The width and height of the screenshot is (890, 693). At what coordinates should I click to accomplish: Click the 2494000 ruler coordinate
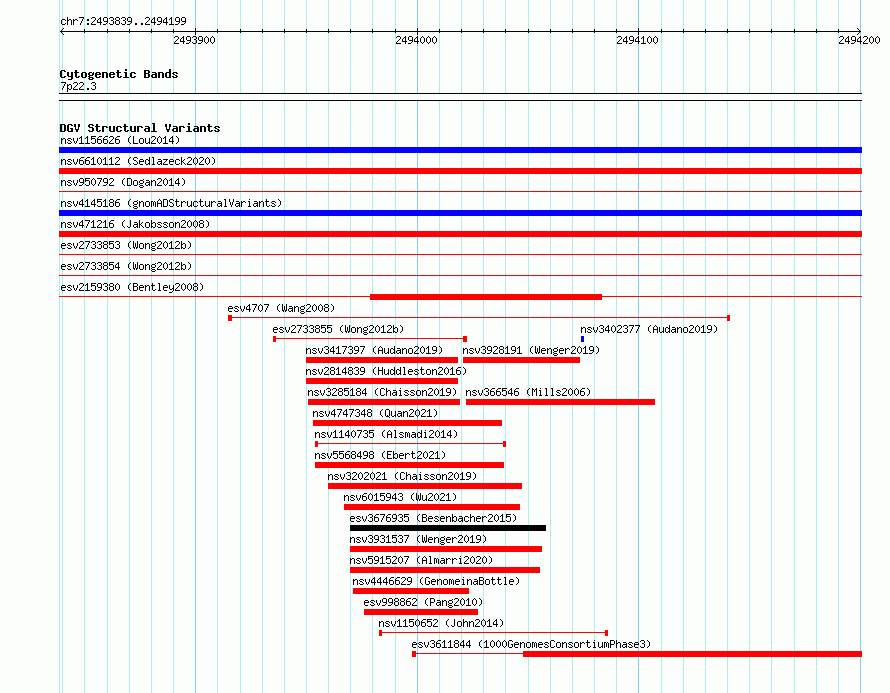click(416, 40)
